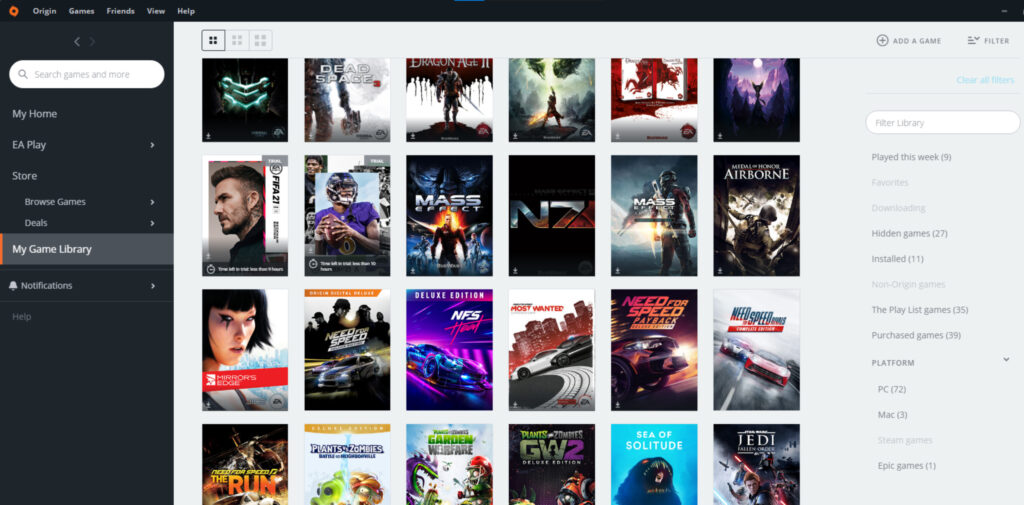Select My Game Library
This screenshot has width=1024, height=505.
click(87, 249)
